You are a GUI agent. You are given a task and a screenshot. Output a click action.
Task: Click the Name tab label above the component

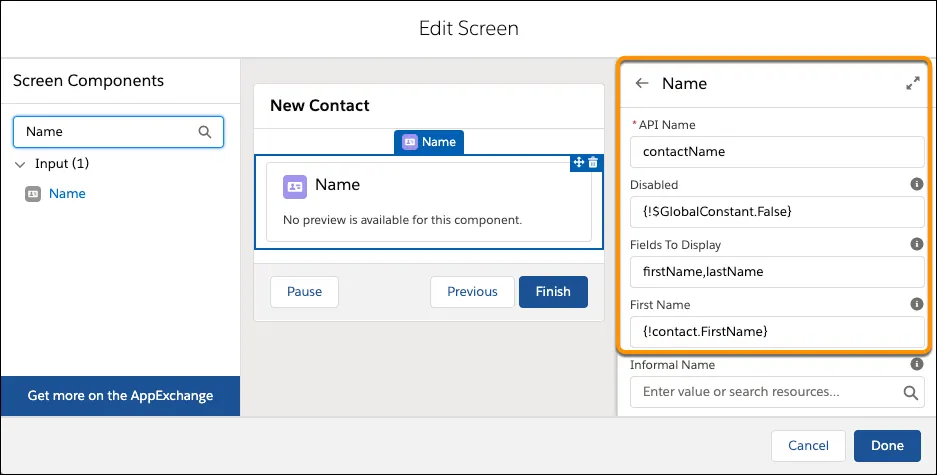tap(429, 142)
